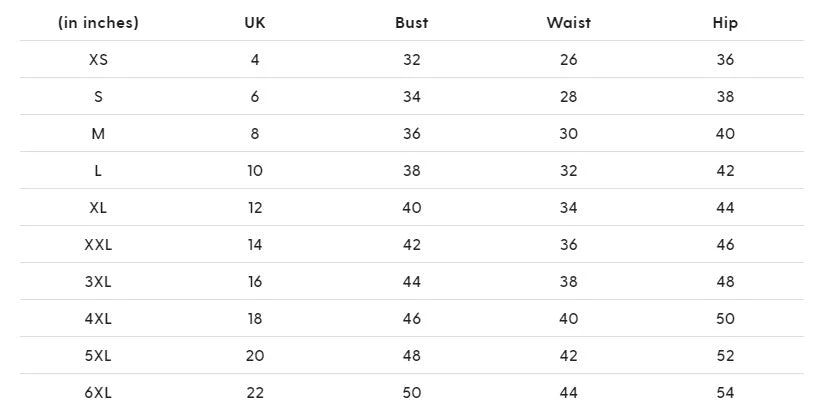Click the XL size row label
The height and width of the screenshot is (409, 829).
98,208
